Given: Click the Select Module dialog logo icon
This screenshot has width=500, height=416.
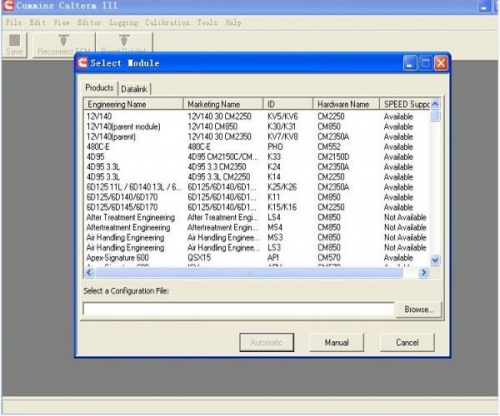Looking at the screenshot, I should pos(82,63).
